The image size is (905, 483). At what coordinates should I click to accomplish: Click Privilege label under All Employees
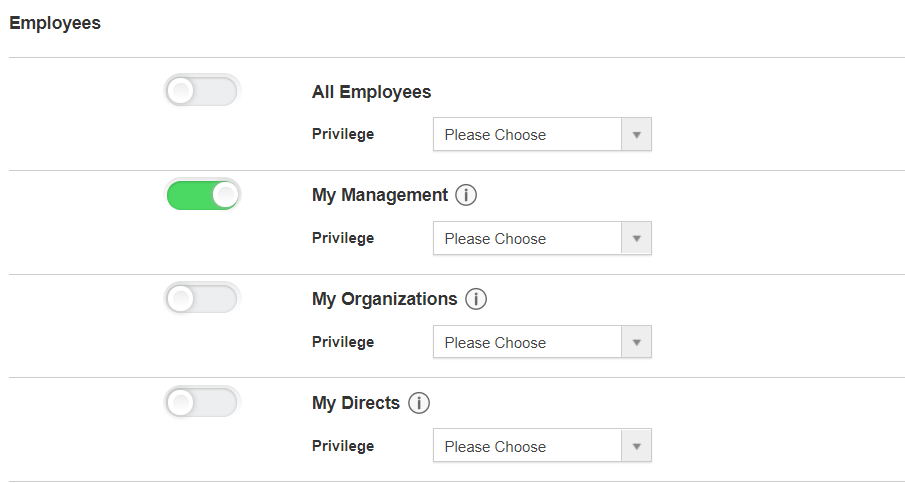pos(343,134)
